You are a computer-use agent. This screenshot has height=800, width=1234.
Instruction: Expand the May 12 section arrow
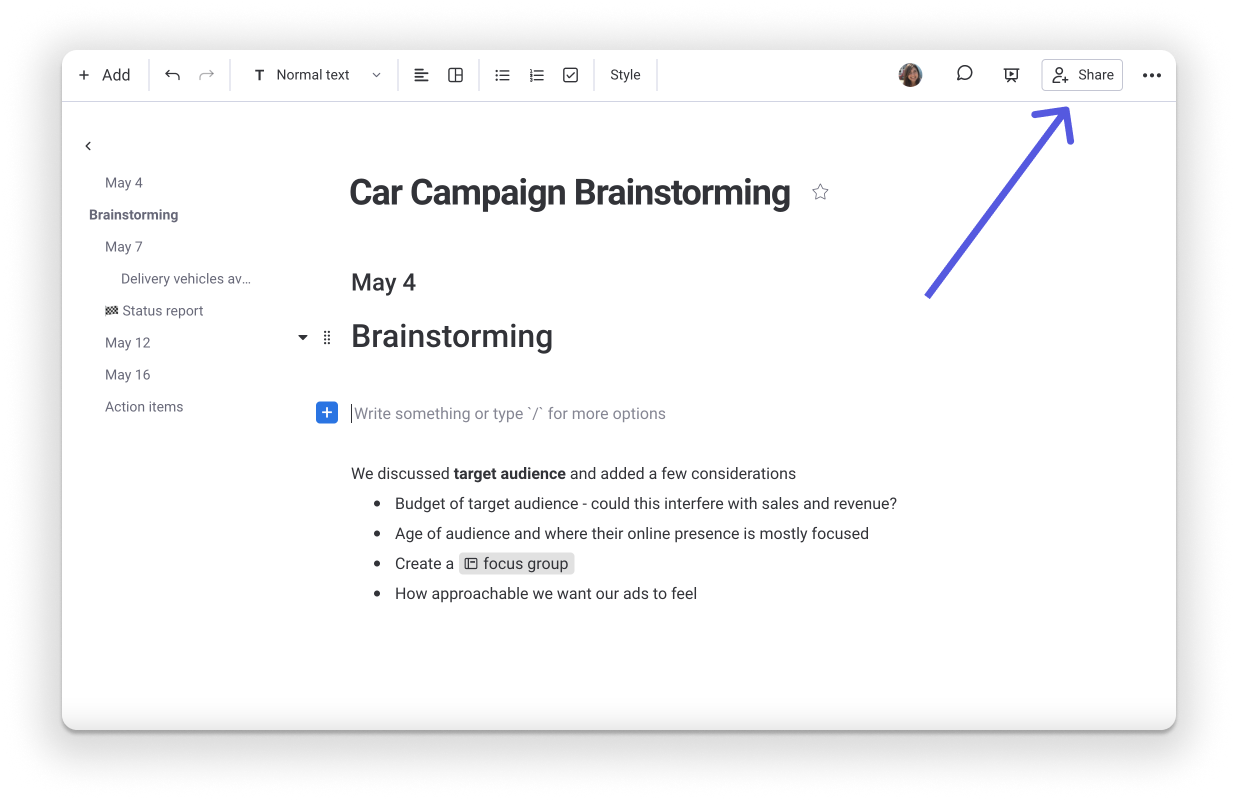[302, 338]
